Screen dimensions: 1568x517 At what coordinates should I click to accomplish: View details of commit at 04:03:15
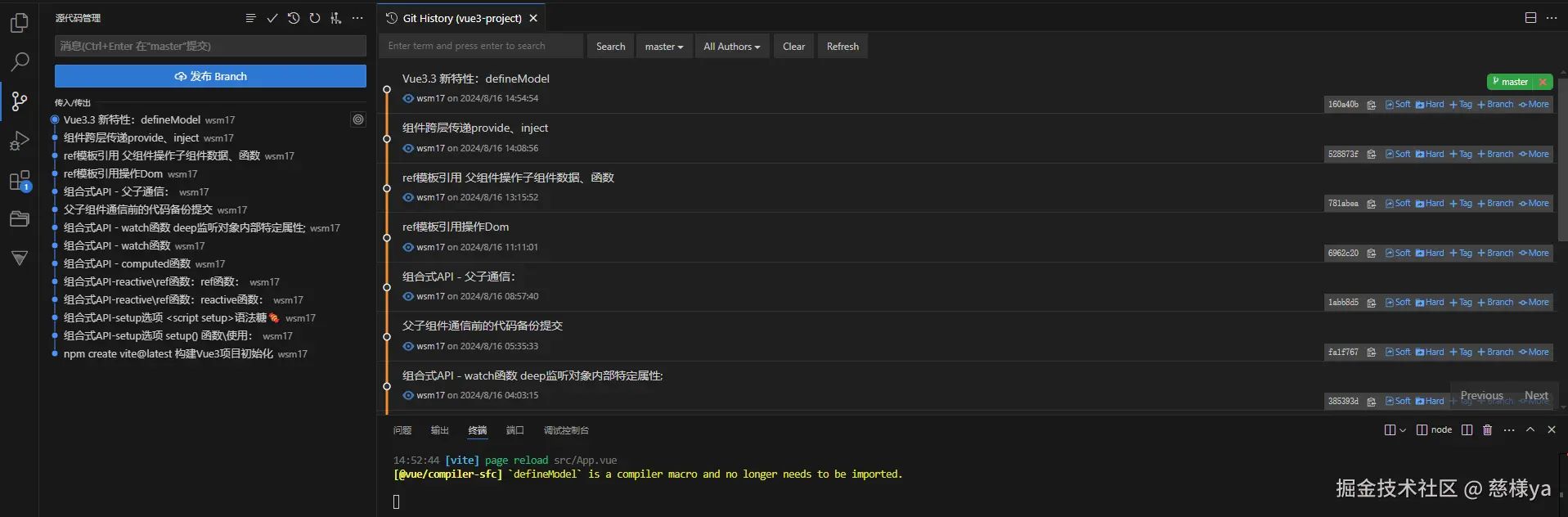click(x=407, y=395)
